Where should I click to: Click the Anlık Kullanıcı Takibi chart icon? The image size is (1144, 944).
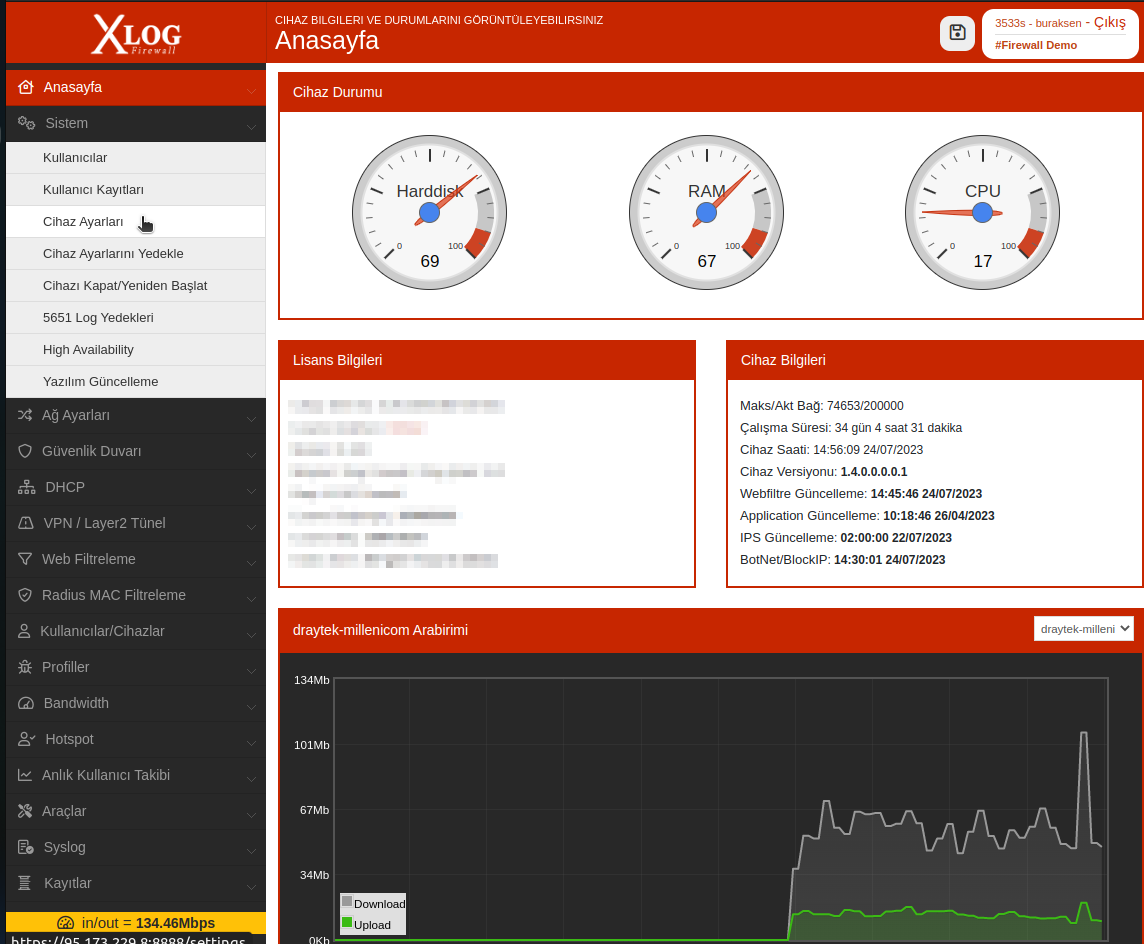pyautogui.click(x=25, y=775)
